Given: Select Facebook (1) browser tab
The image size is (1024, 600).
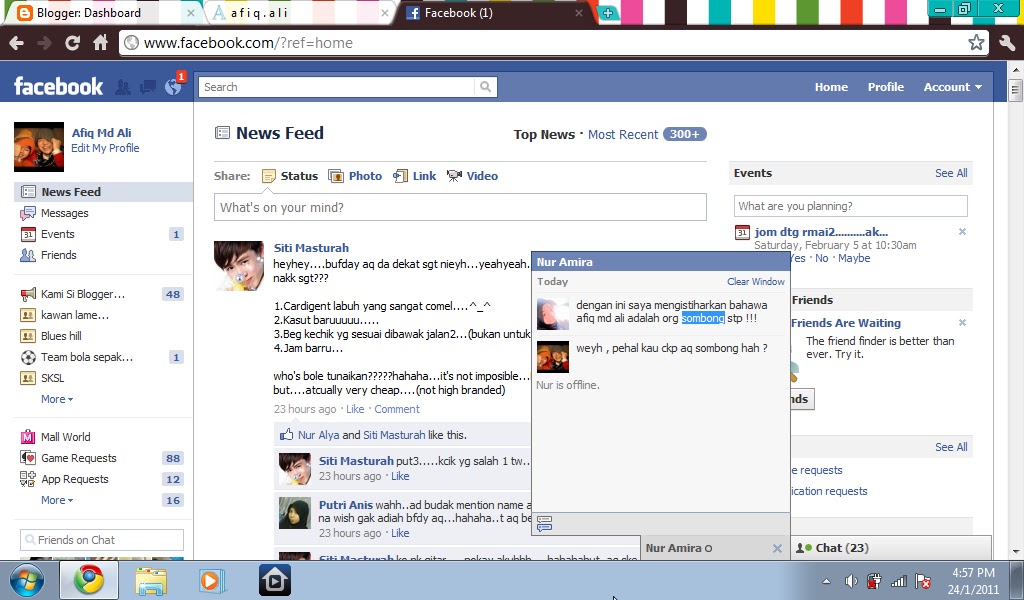Looking at the screenshot, I should pos(493,12).
